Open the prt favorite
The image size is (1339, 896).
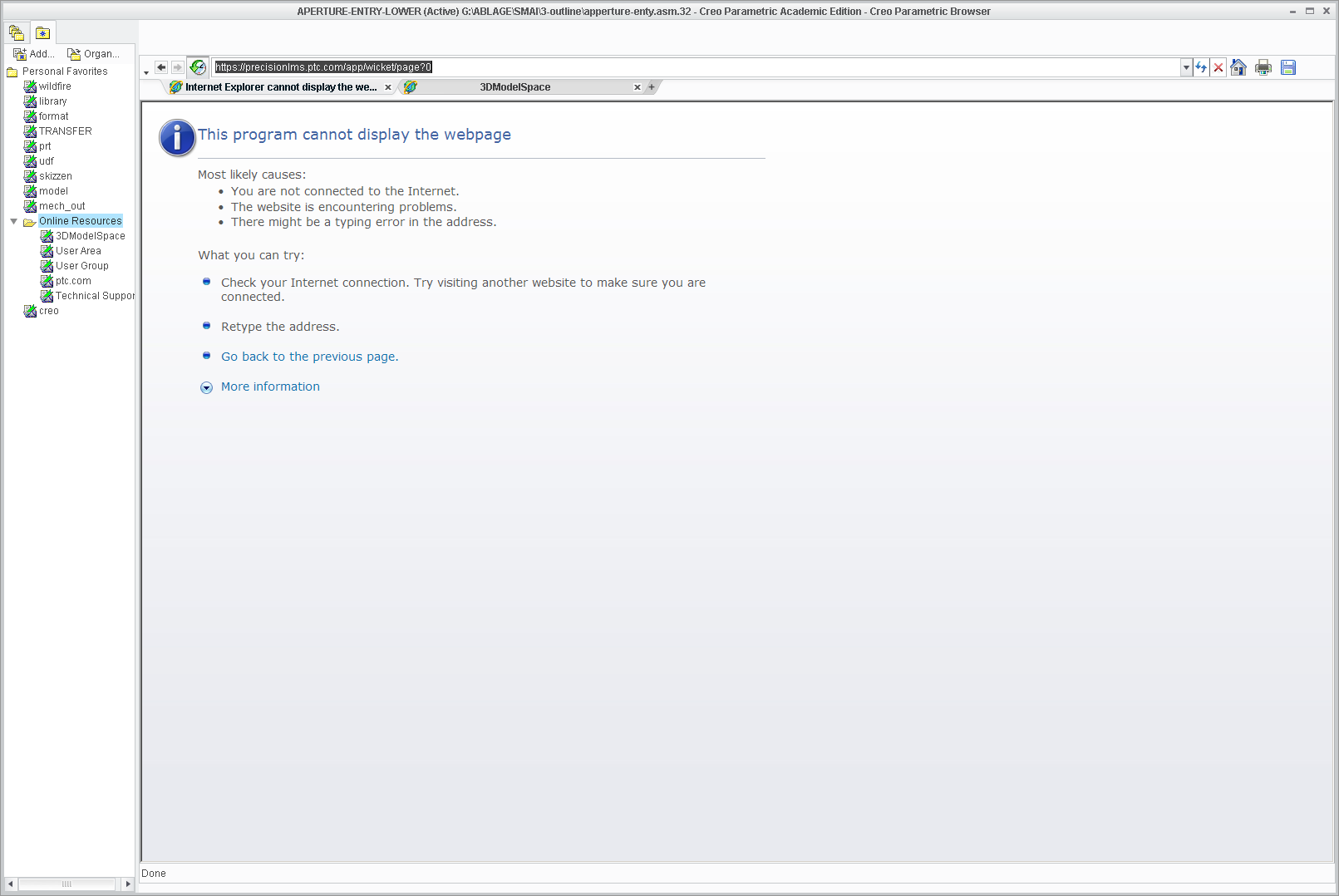(45, 146)
